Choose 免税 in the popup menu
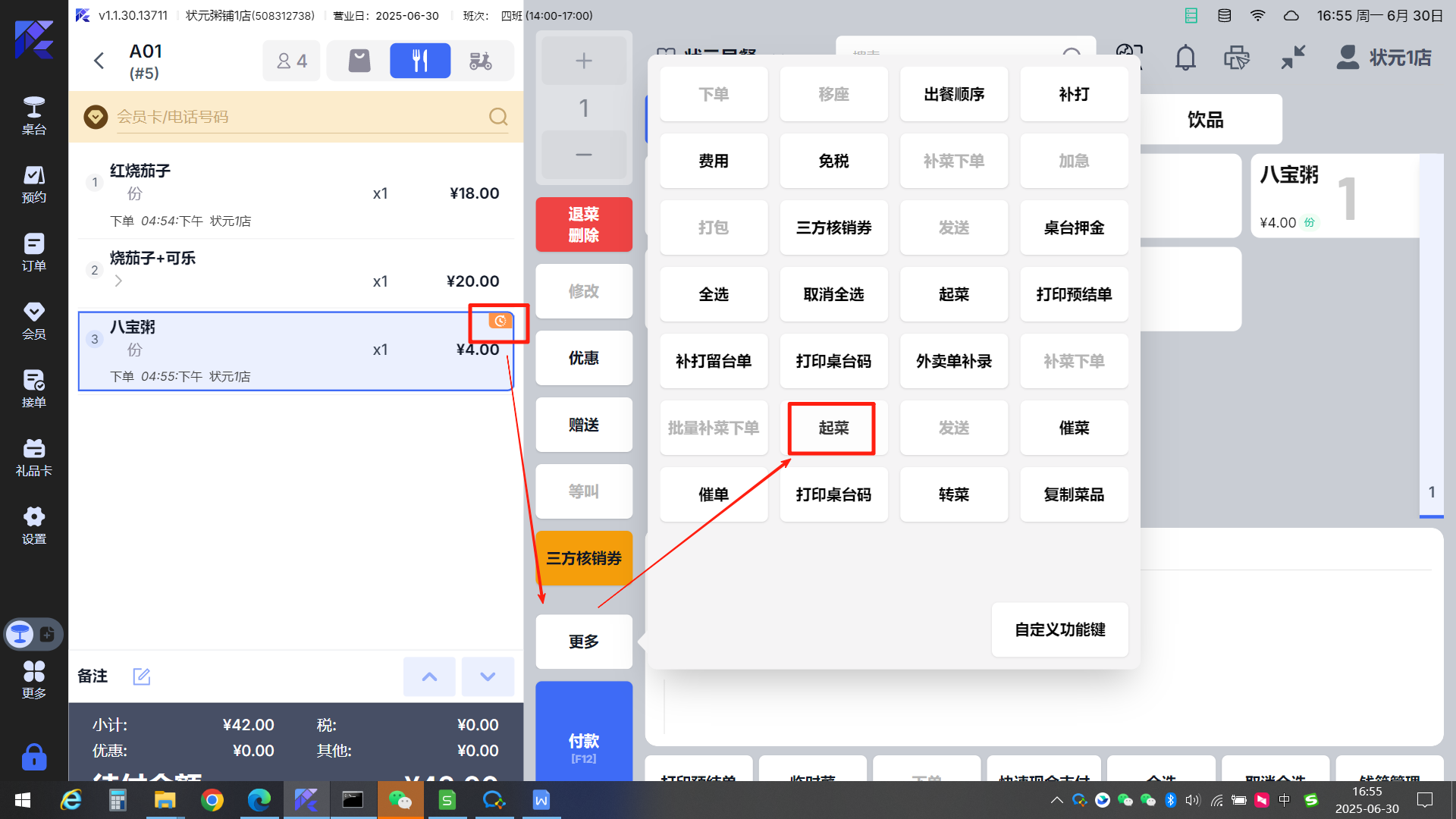Viewport: 1456px width, 819px height. pos(833,161)
